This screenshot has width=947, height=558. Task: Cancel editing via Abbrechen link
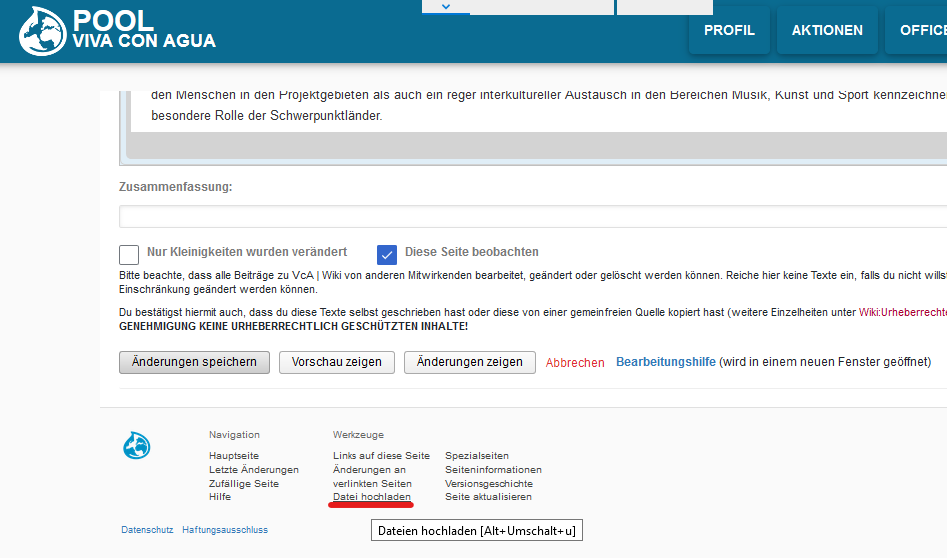[575, 363]
